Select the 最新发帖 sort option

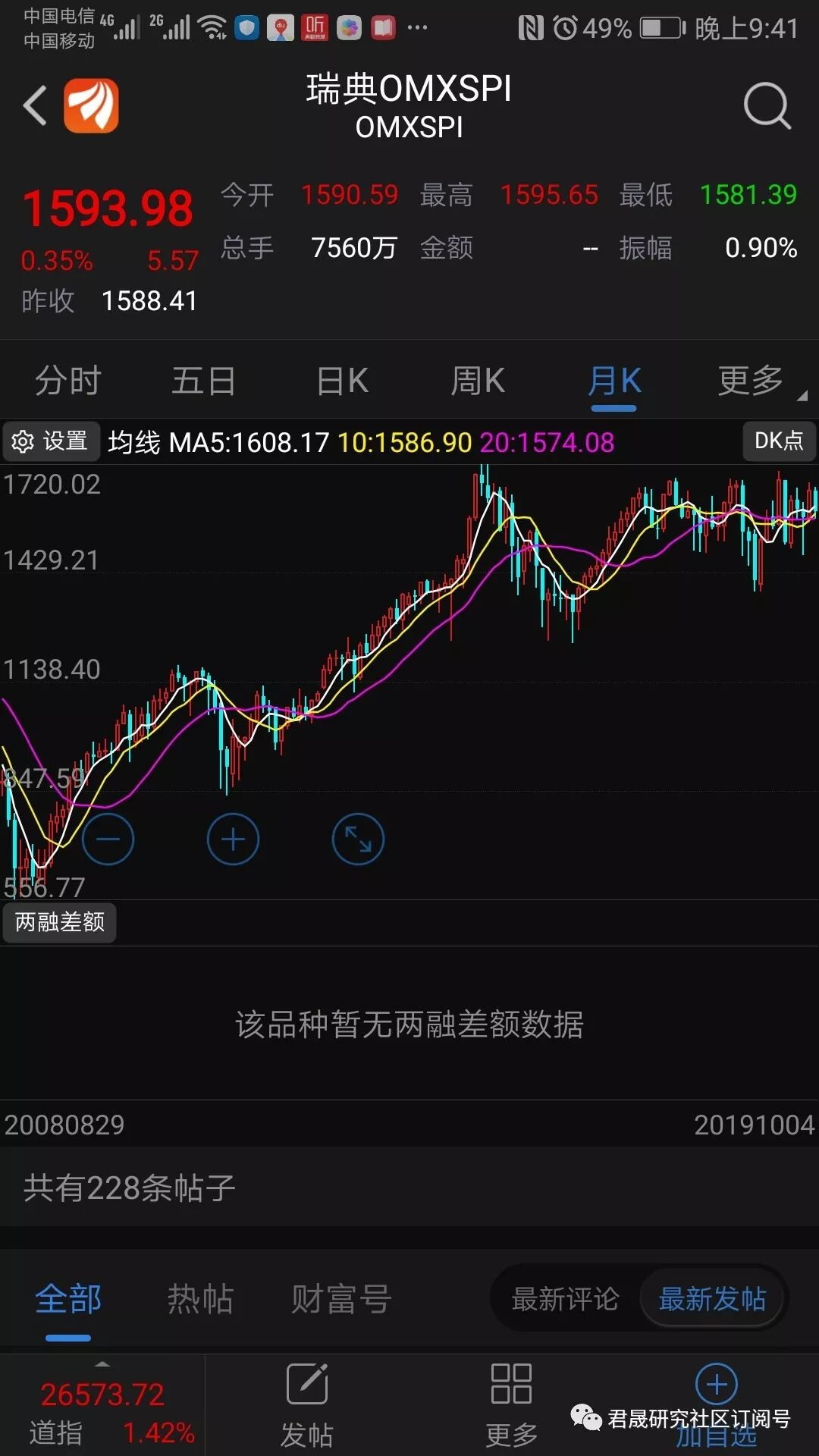[x=711, y=1298]
